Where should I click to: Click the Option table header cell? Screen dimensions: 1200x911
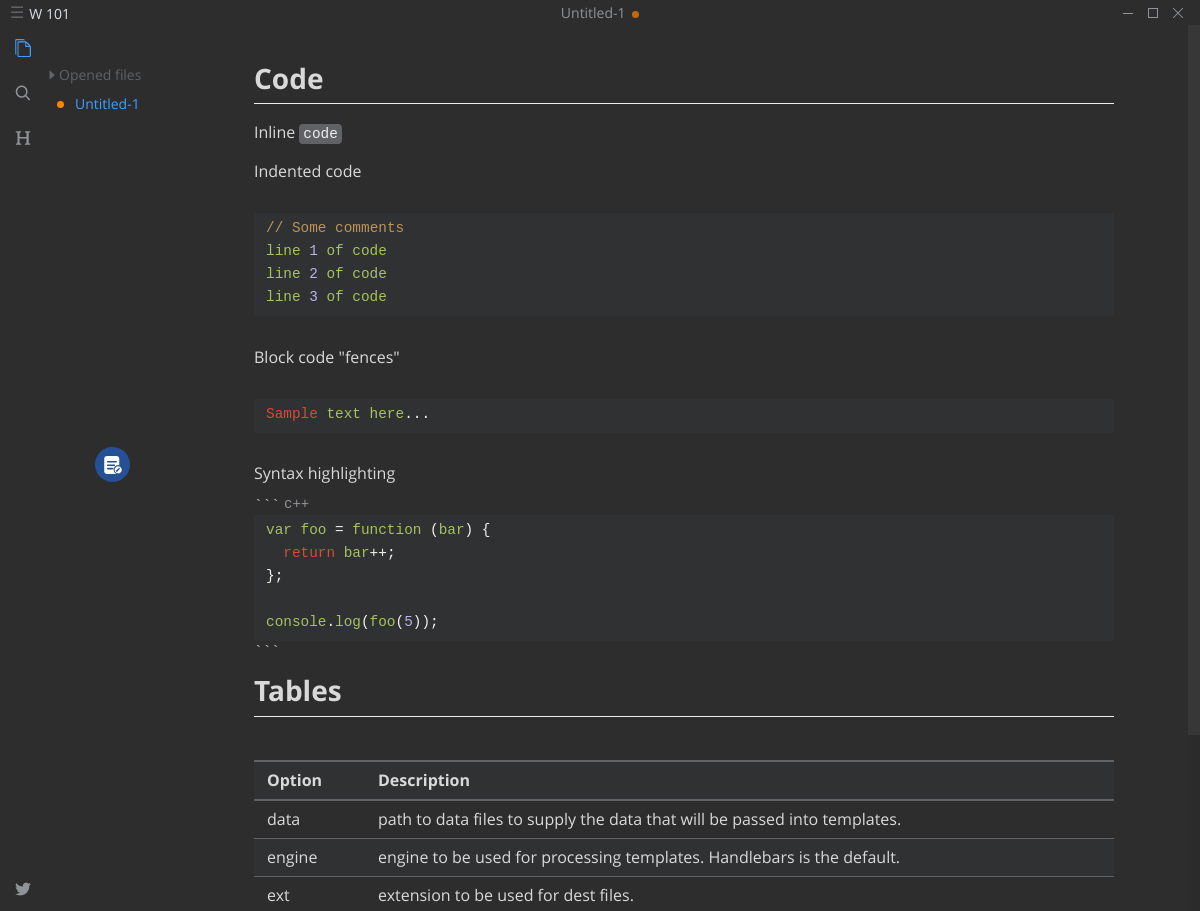[x=310, y=781]
